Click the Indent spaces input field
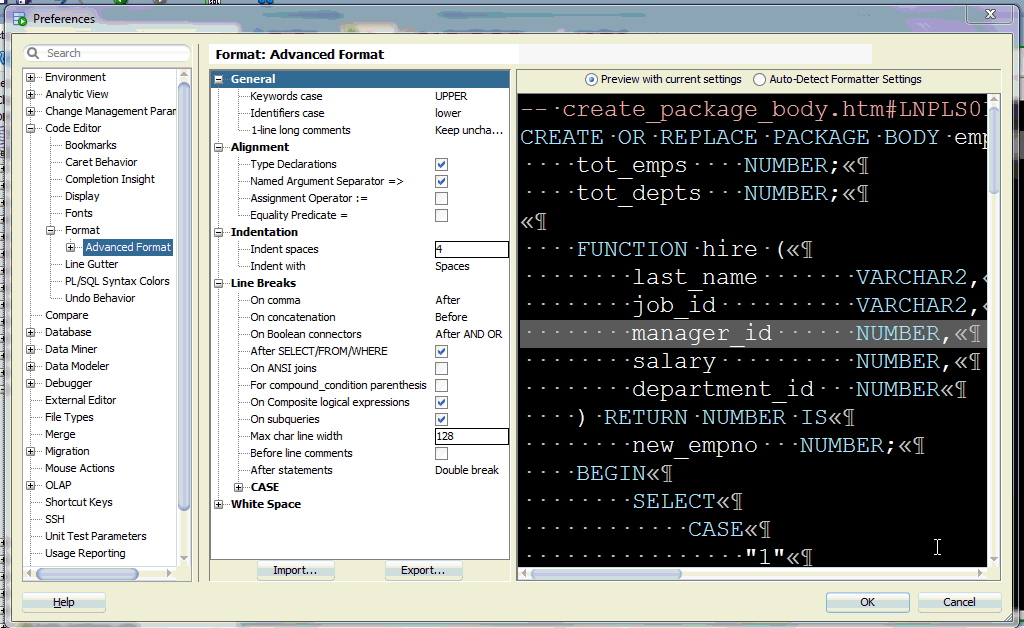 [471, 248]
